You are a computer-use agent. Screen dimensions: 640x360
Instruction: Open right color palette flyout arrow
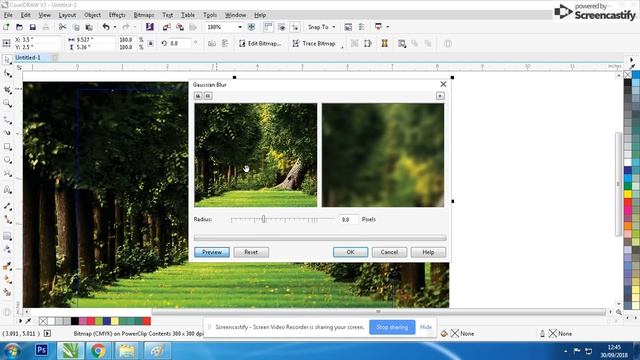click(631, 60)
